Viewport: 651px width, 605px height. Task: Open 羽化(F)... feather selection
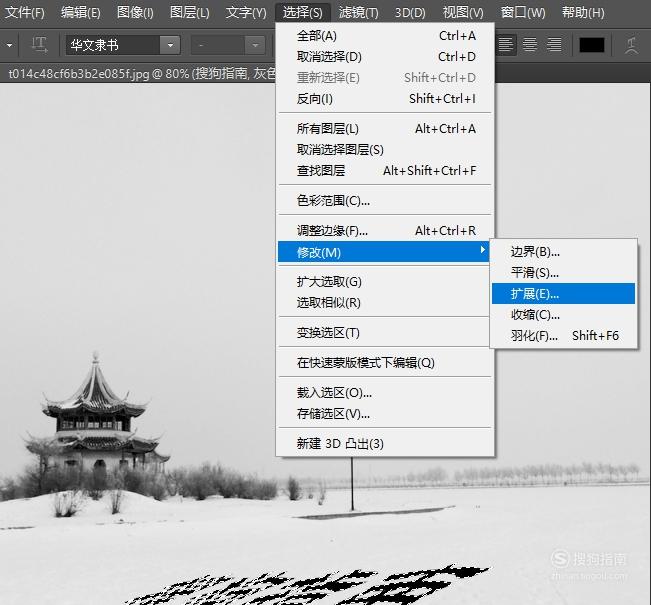click(563, 336)
